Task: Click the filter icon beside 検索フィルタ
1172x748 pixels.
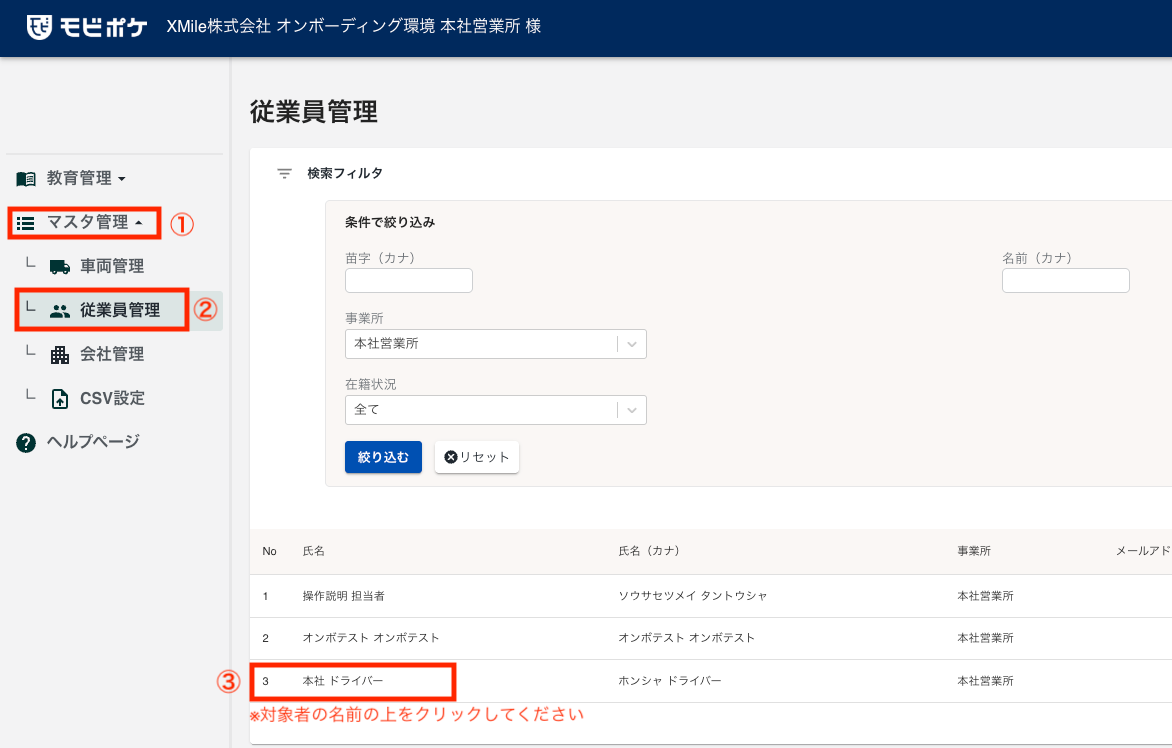Action: [283, 172]
